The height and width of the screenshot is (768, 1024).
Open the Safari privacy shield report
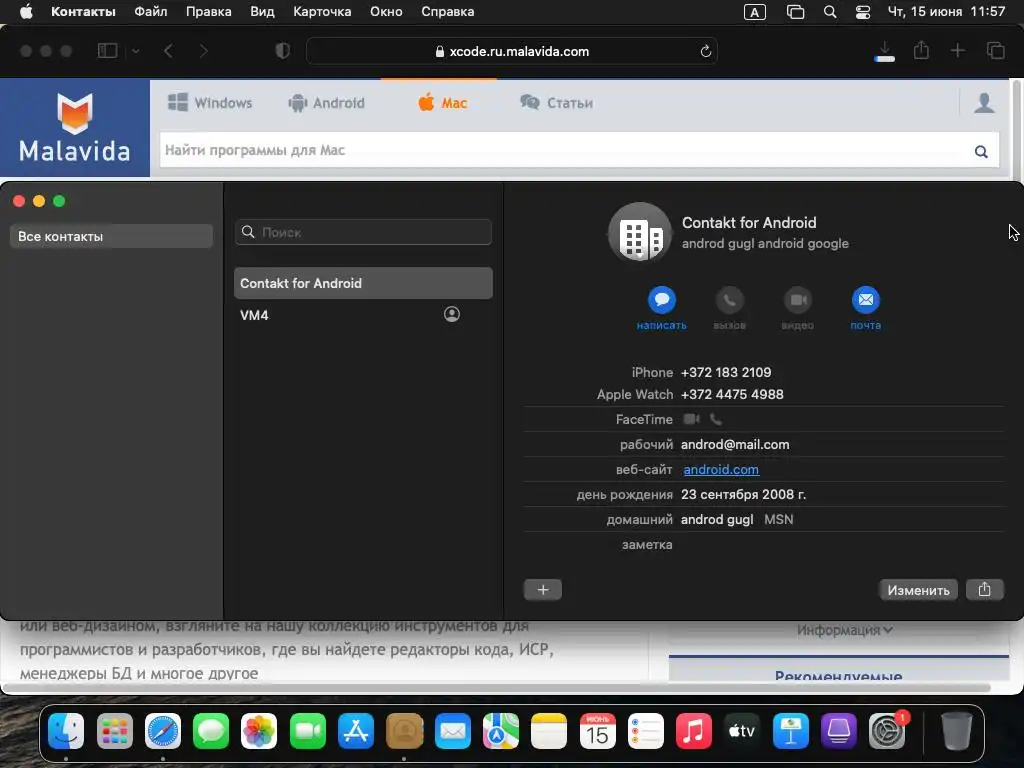(283, 51)
